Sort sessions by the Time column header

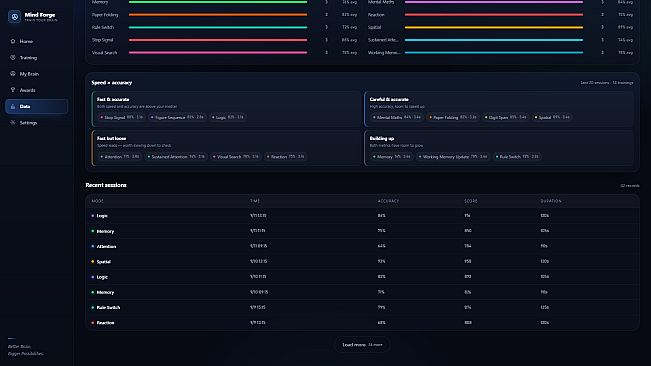point(255,201)
